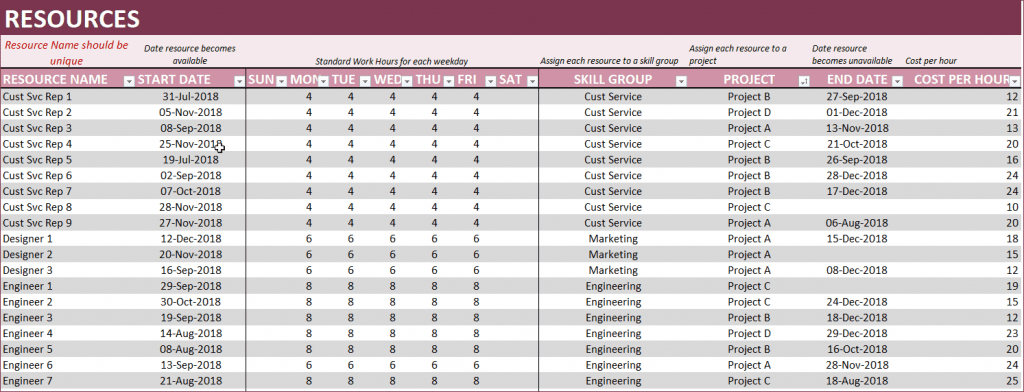Select empty end date cell for Designer 2
The height and width of the screenshot is (392, 1024).
point(857,254)
